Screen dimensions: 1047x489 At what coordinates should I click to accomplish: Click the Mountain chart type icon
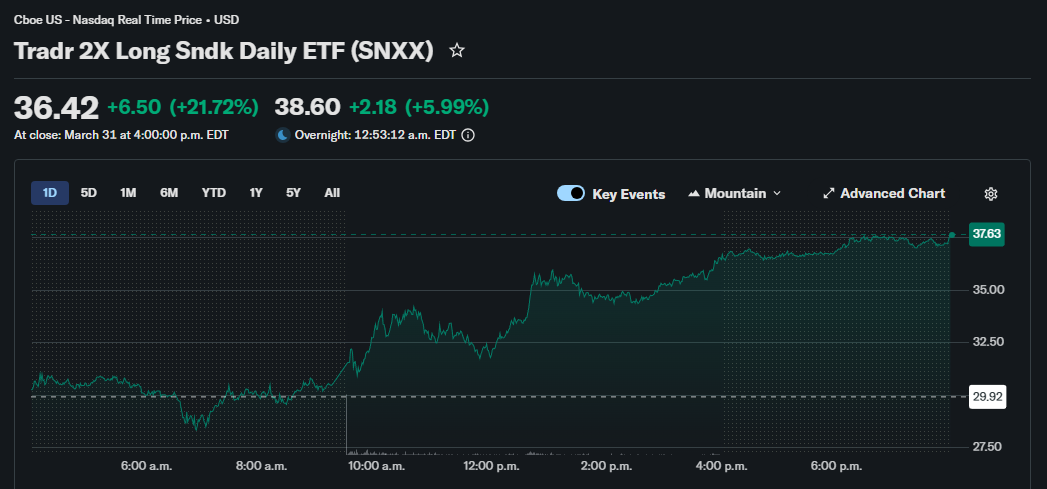[694, 194]
